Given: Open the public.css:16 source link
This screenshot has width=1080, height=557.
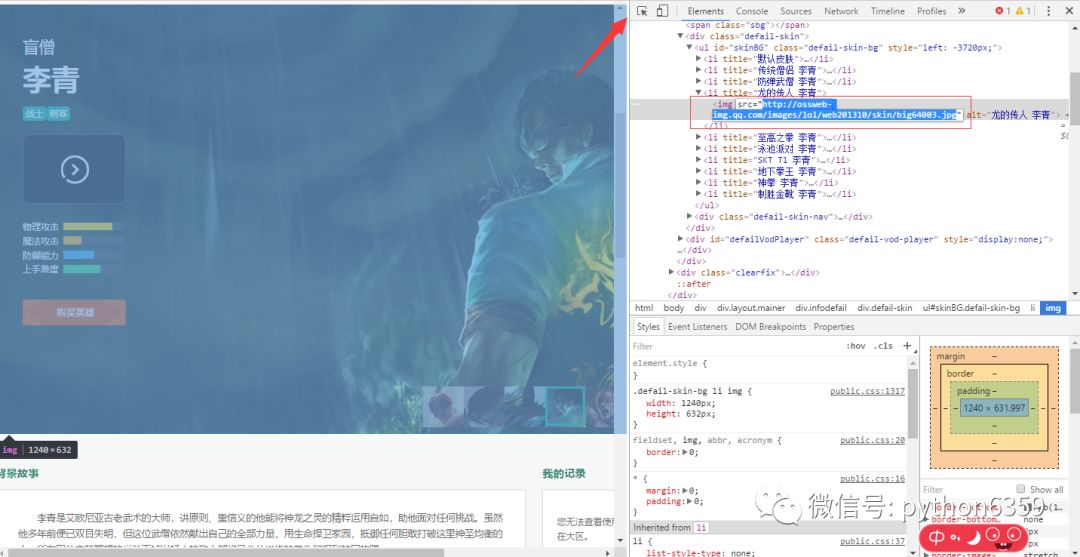Looking at the screenshot, I should (x=872, y=479).
